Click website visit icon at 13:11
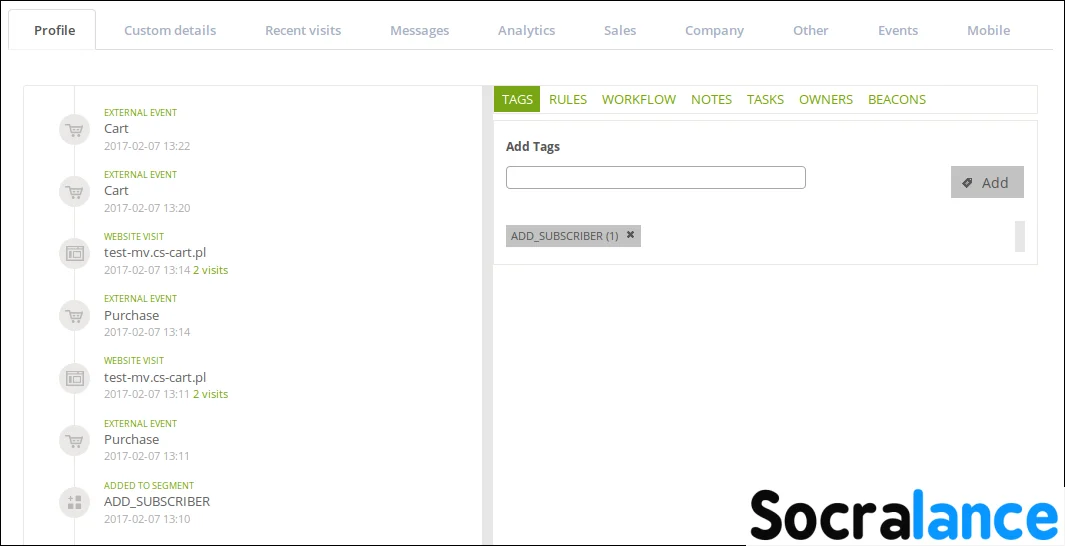Screen dimensions: 1065x546 point(75,378)
